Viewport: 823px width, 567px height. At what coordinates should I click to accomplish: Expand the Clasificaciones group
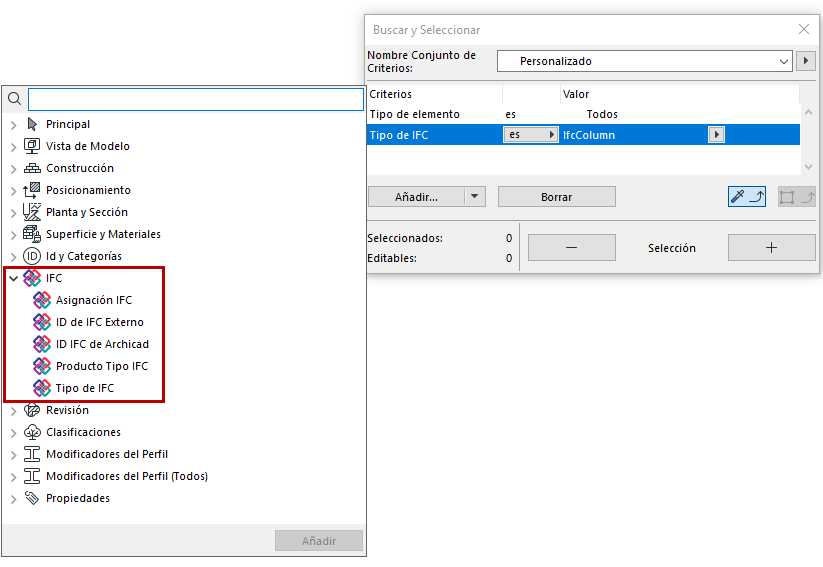coord(14,433)
